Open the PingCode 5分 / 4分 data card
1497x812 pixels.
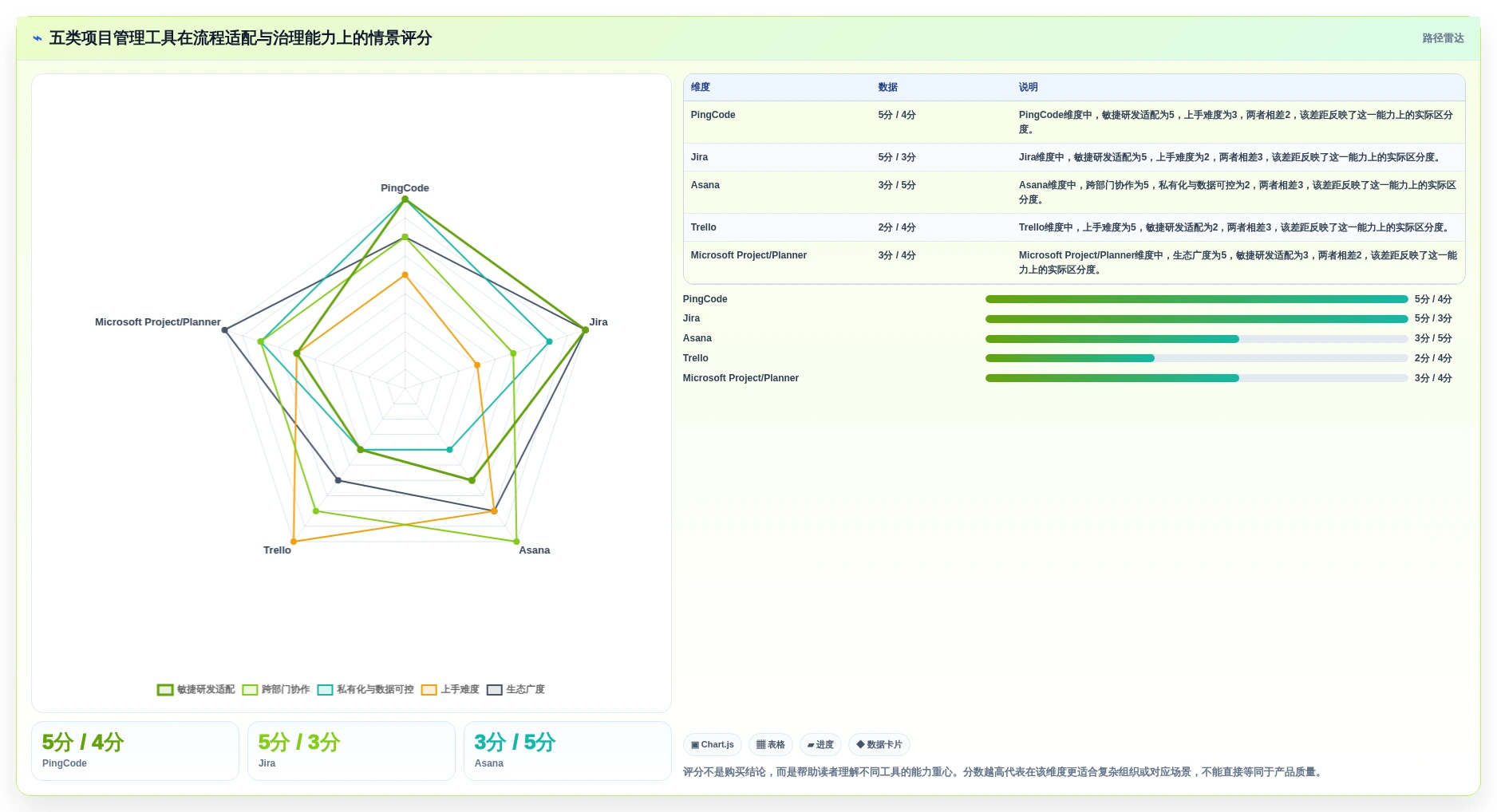(135, 751)
